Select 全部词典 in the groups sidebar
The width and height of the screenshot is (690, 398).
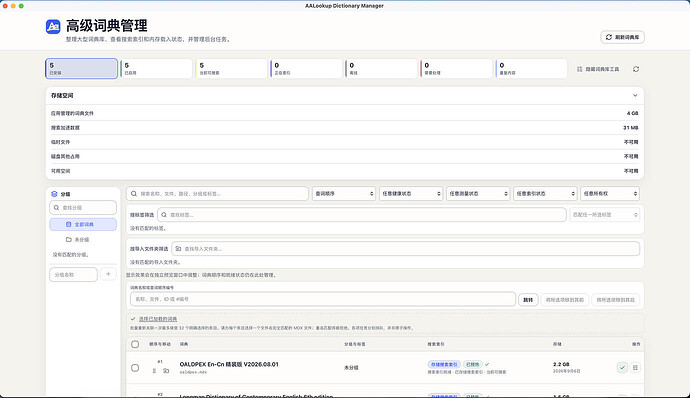pyautogui.click(x=83, y=225)
